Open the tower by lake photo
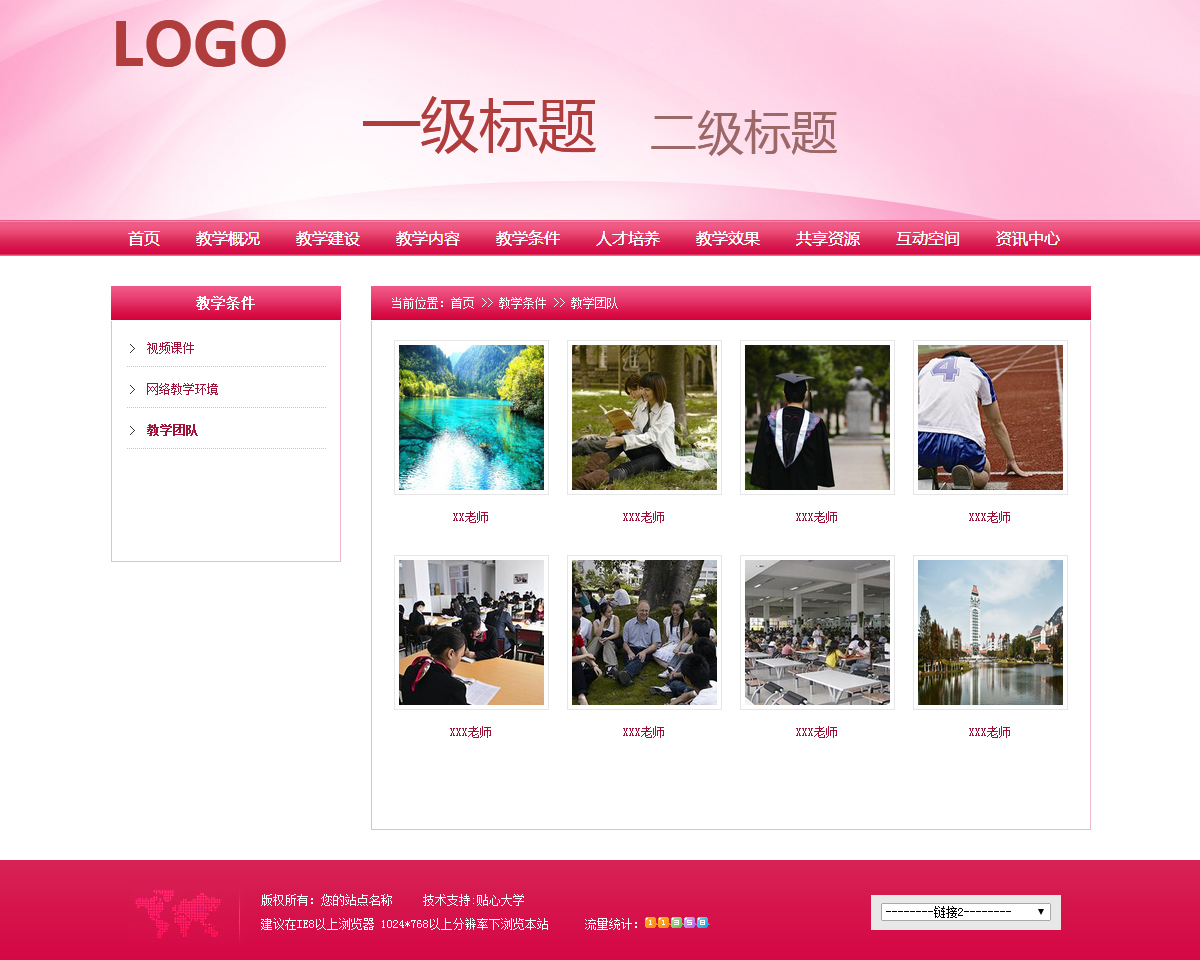 point(990,632)
